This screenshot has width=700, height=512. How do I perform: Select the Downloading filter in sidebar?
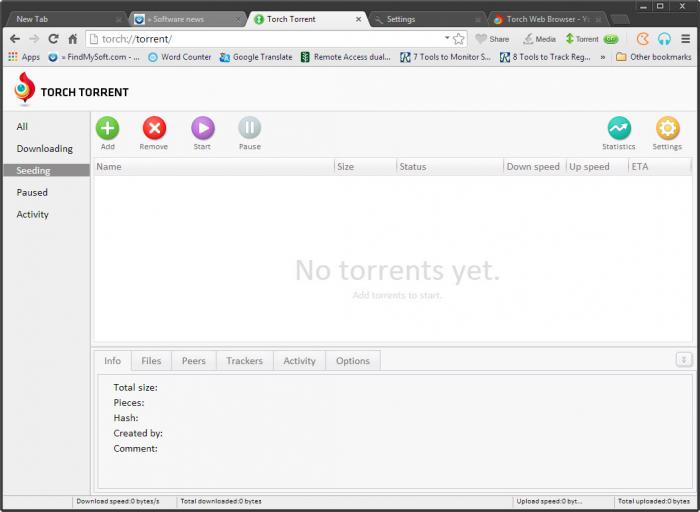[x=45, y=148]
